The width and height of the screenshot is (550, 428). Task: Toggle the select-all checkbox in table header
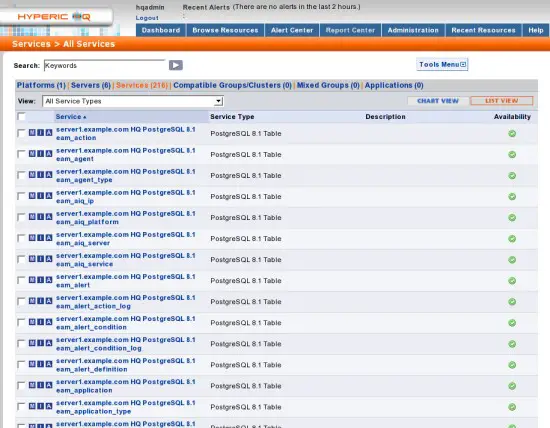21,116
